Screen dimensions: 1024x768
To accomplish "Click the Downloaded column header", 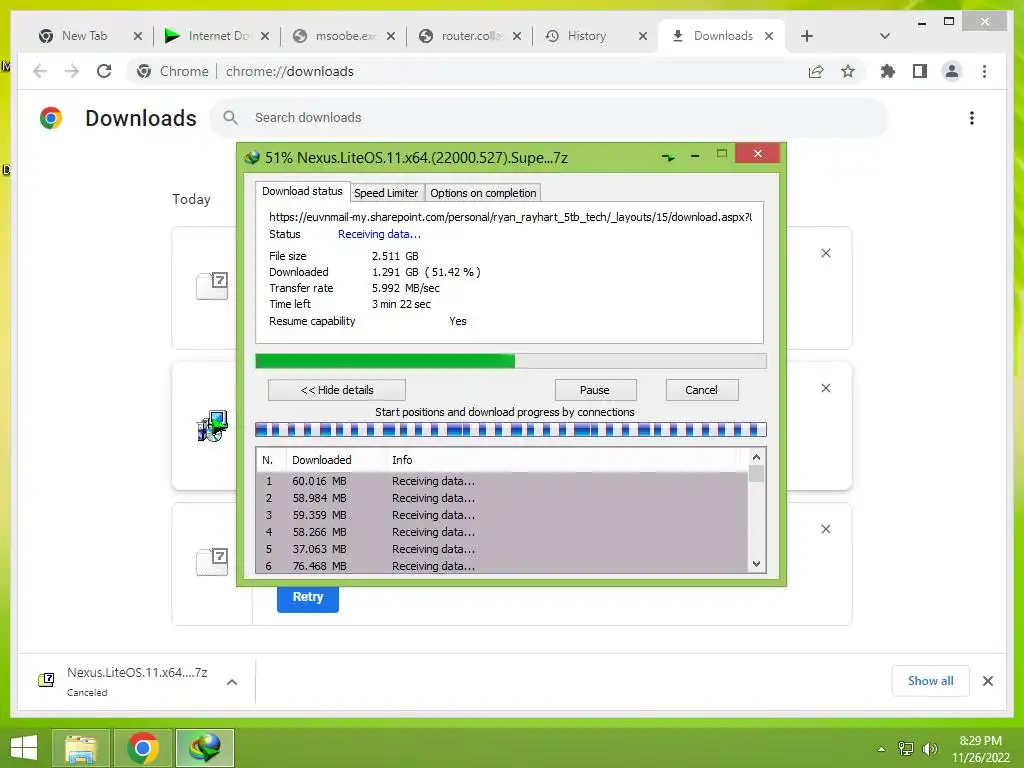I will [x=336, y=460].
